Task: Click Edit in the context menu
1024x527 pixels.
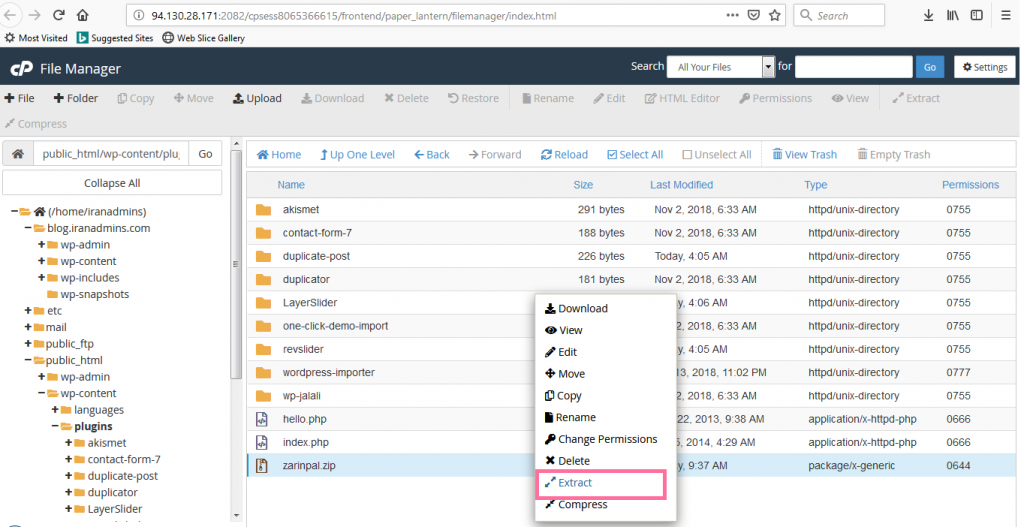Action: pos(561,351)
